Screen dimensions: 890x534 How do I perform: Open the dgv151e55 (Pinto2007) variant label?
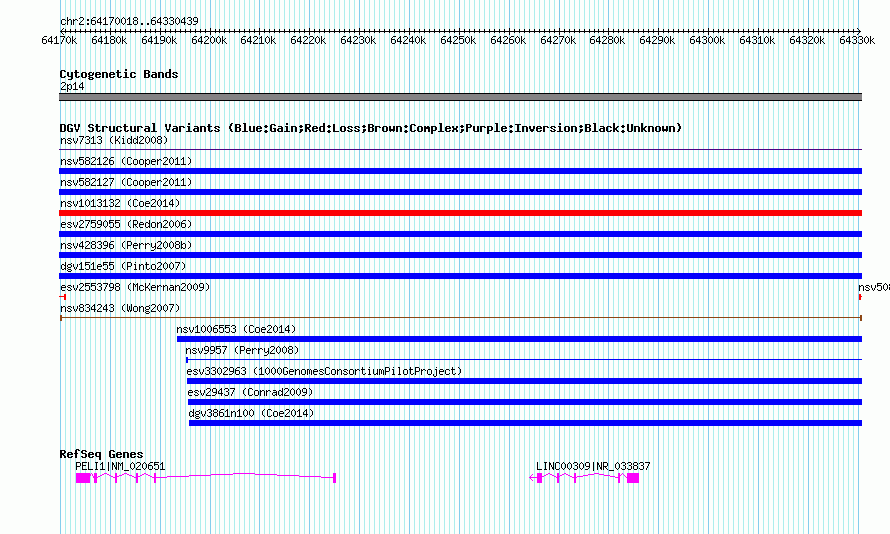(x=123, y=266)
